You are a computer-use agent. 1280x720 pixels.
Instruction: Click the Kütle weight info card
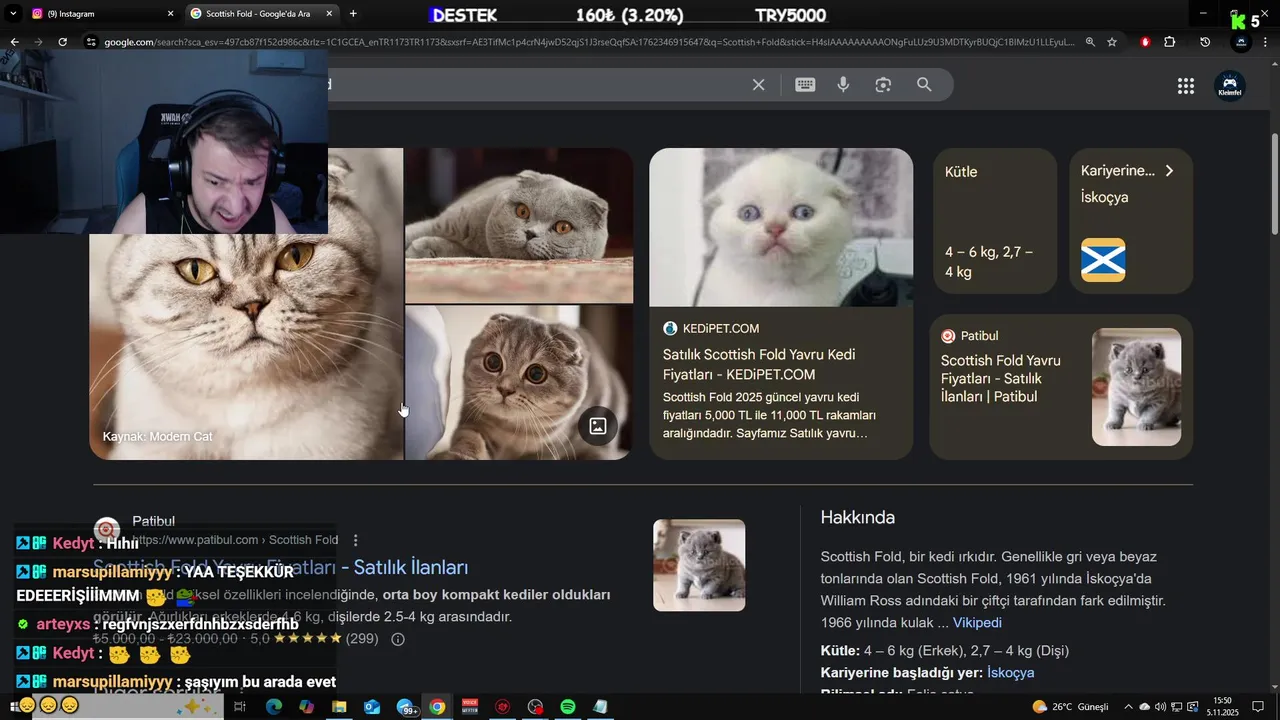pos(995,221)
